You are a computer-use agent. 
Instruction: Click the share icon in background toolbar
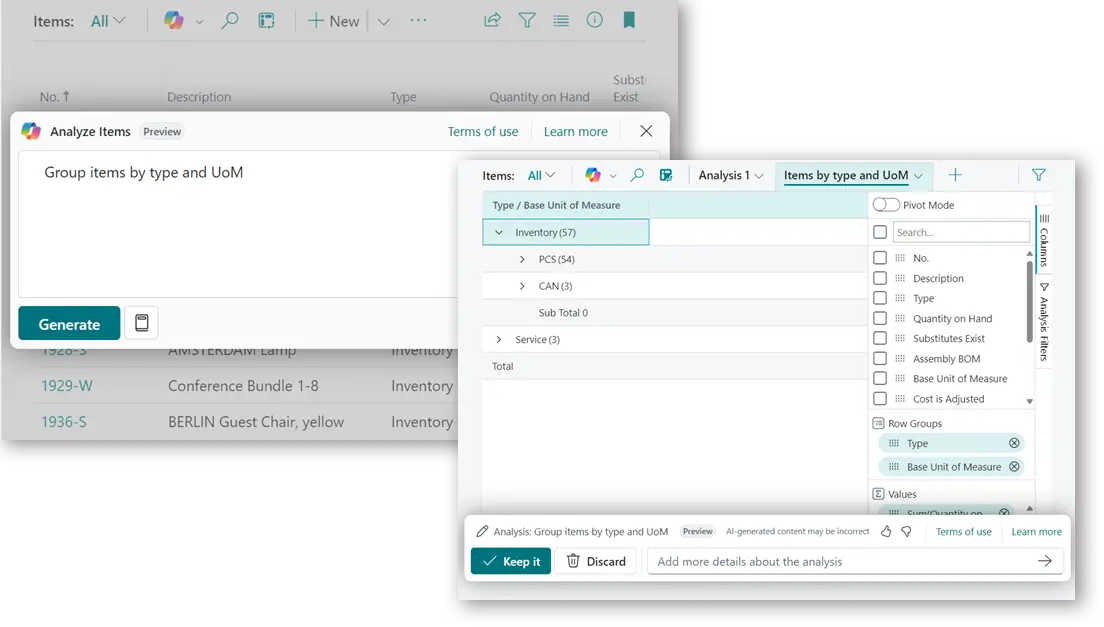[492, 20]
